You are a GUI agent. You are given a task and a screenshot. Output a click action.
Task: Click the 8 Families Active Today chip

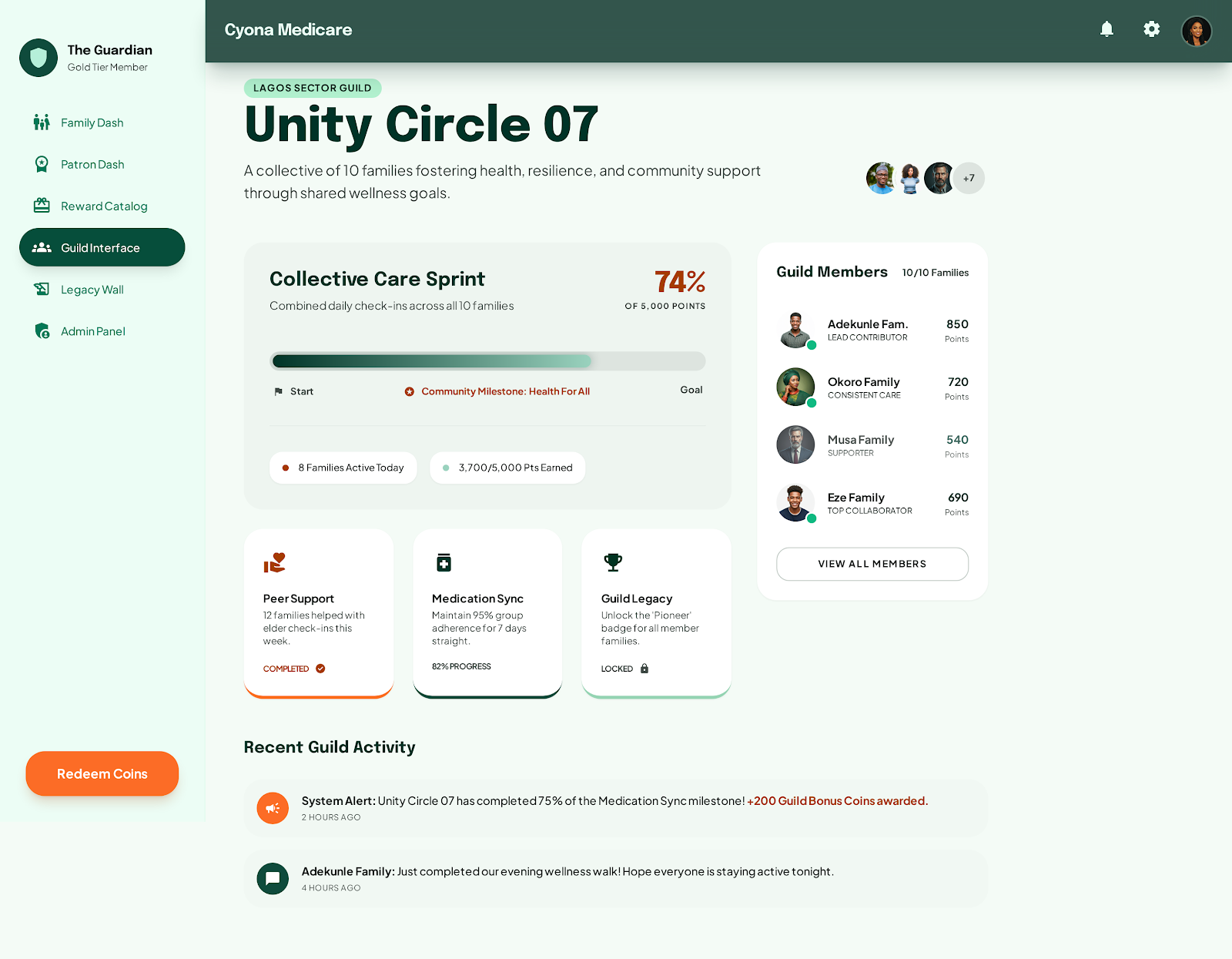343,468
